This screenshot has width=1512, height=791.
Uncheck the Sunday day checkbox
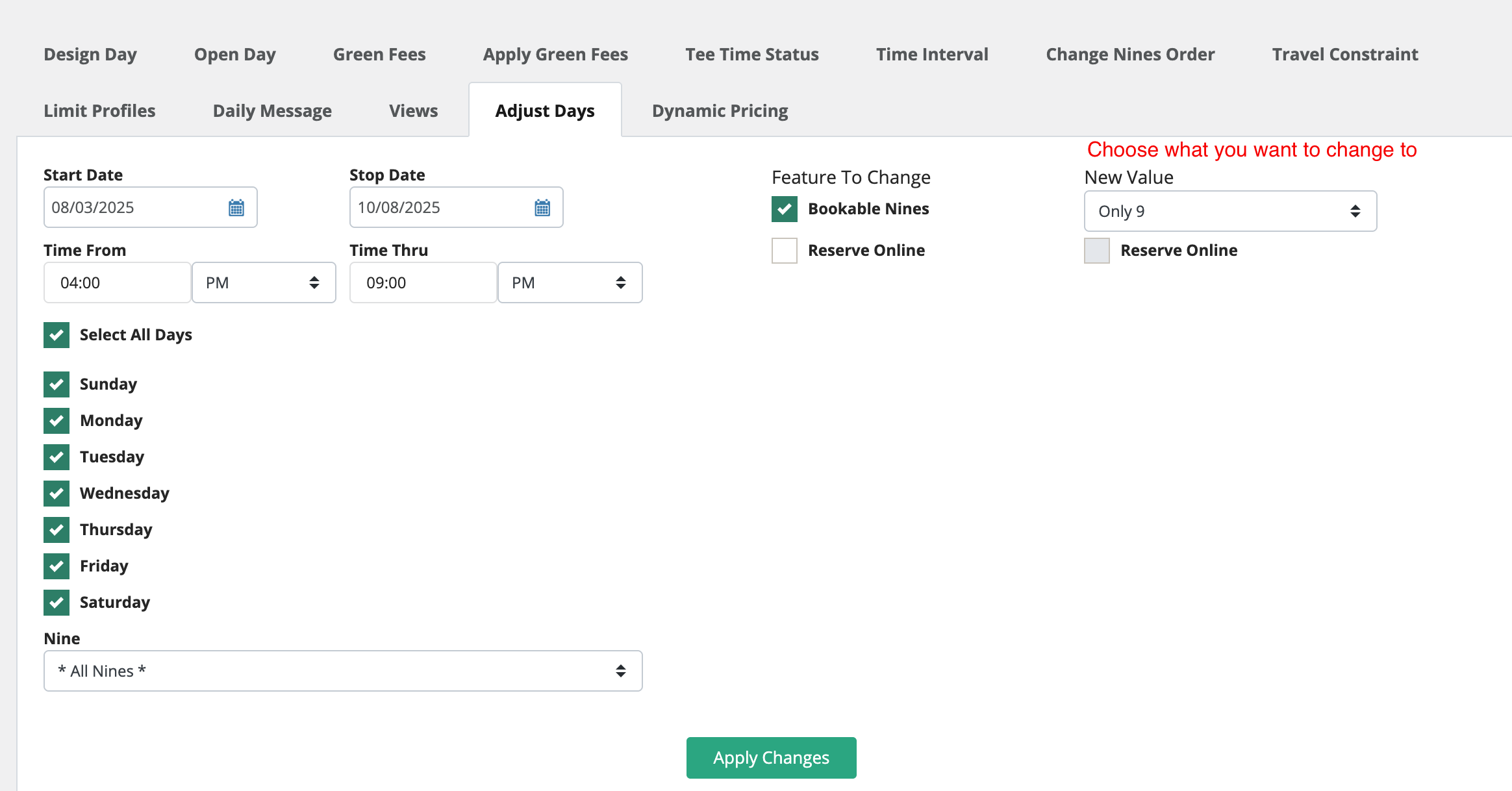tap(57, 384)
